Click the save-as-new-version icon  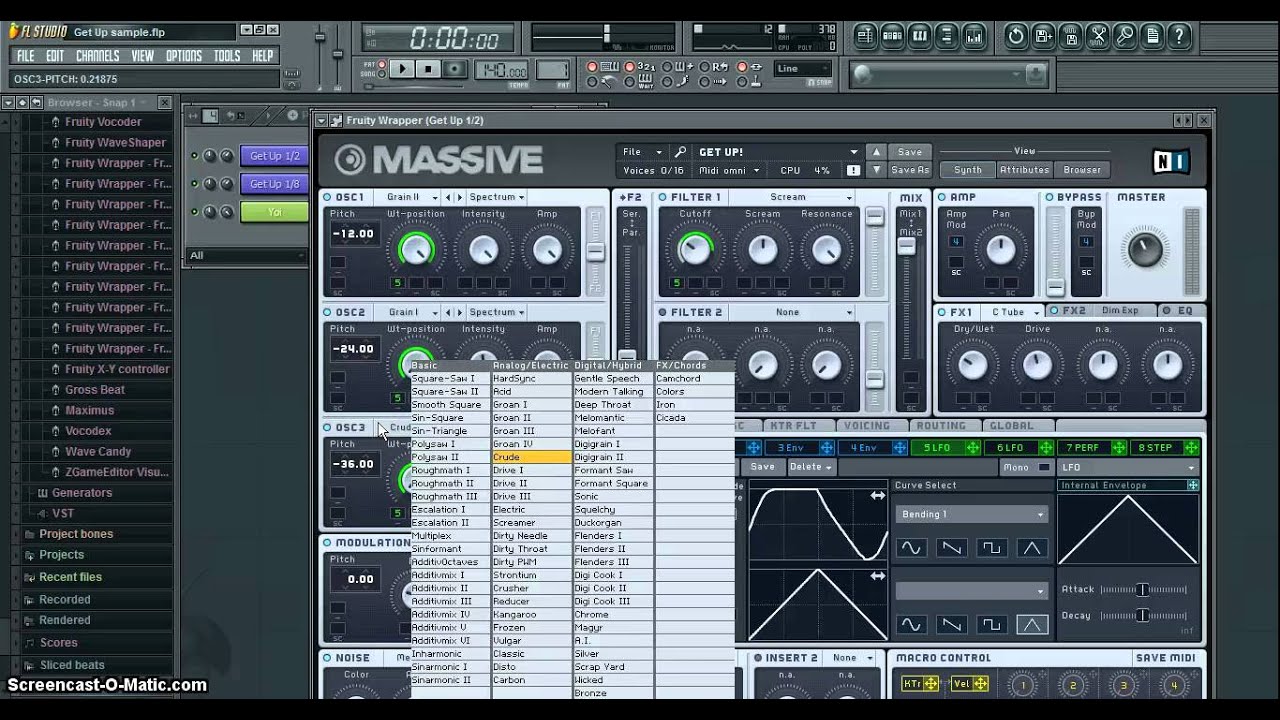1043,37
